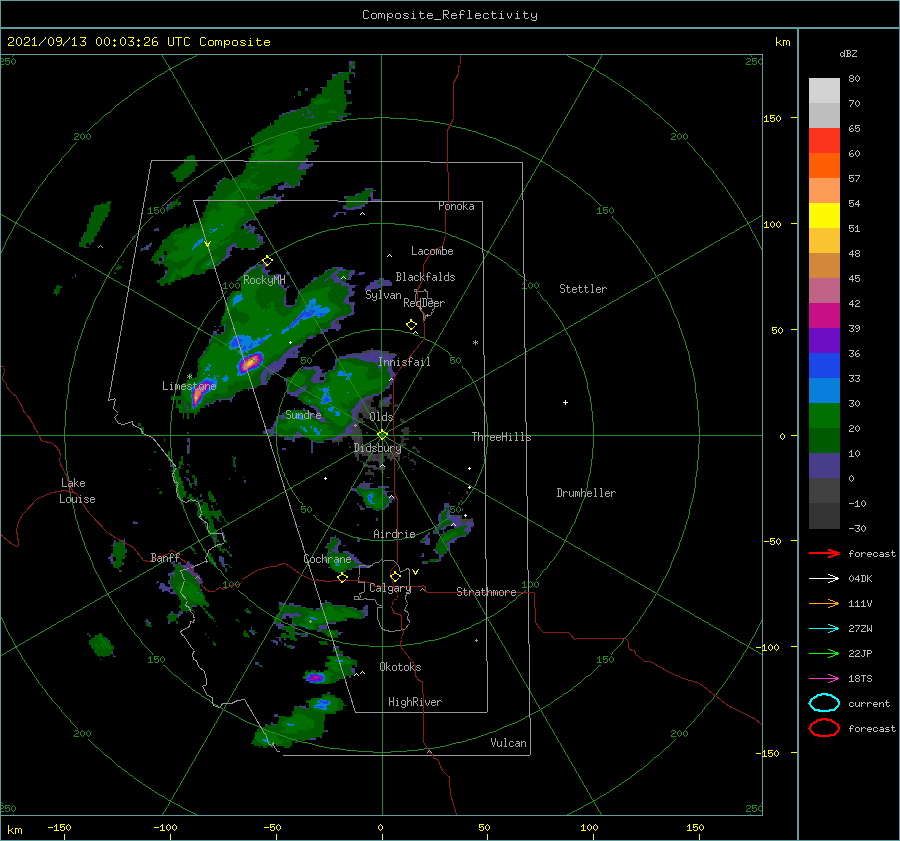The width and height of the screenshot is (900, 841).
Task: Click the Vulcan label
Action: click(x=508, y=743)
